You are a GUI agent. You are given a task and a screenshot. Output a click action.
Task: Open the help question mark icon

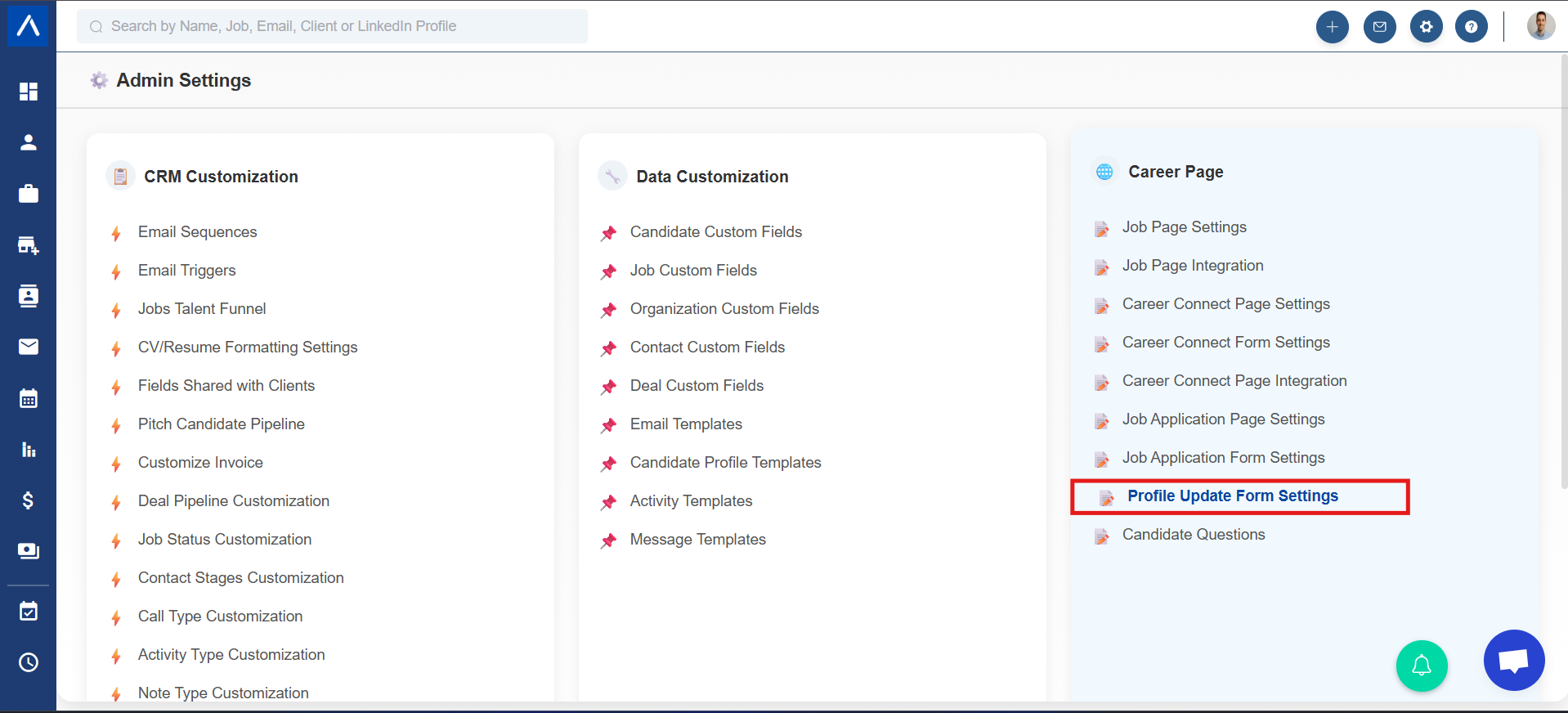click(1471, 27)
